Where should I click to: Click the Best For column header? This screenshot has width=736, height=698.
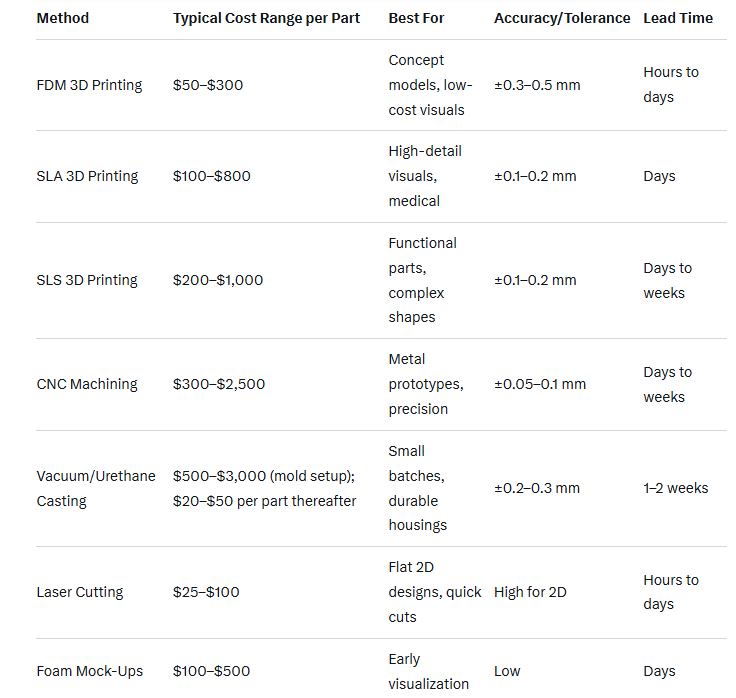pyautogui.click(x=416, y=18)
